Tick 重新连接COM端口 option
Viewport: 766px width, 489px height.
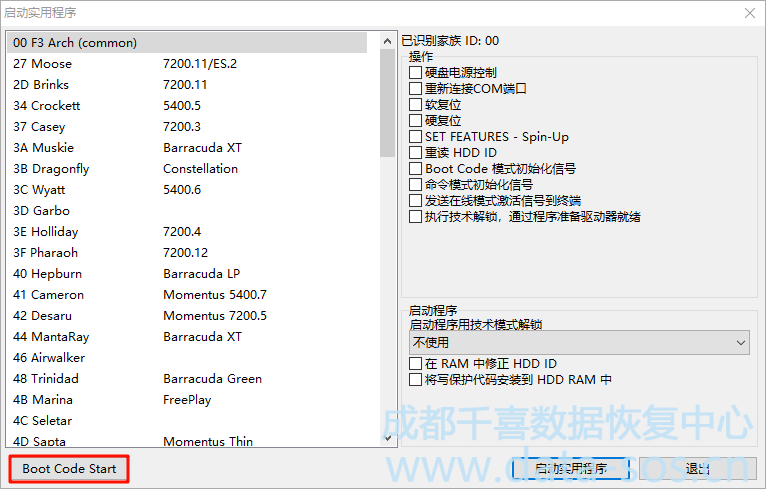416,89
